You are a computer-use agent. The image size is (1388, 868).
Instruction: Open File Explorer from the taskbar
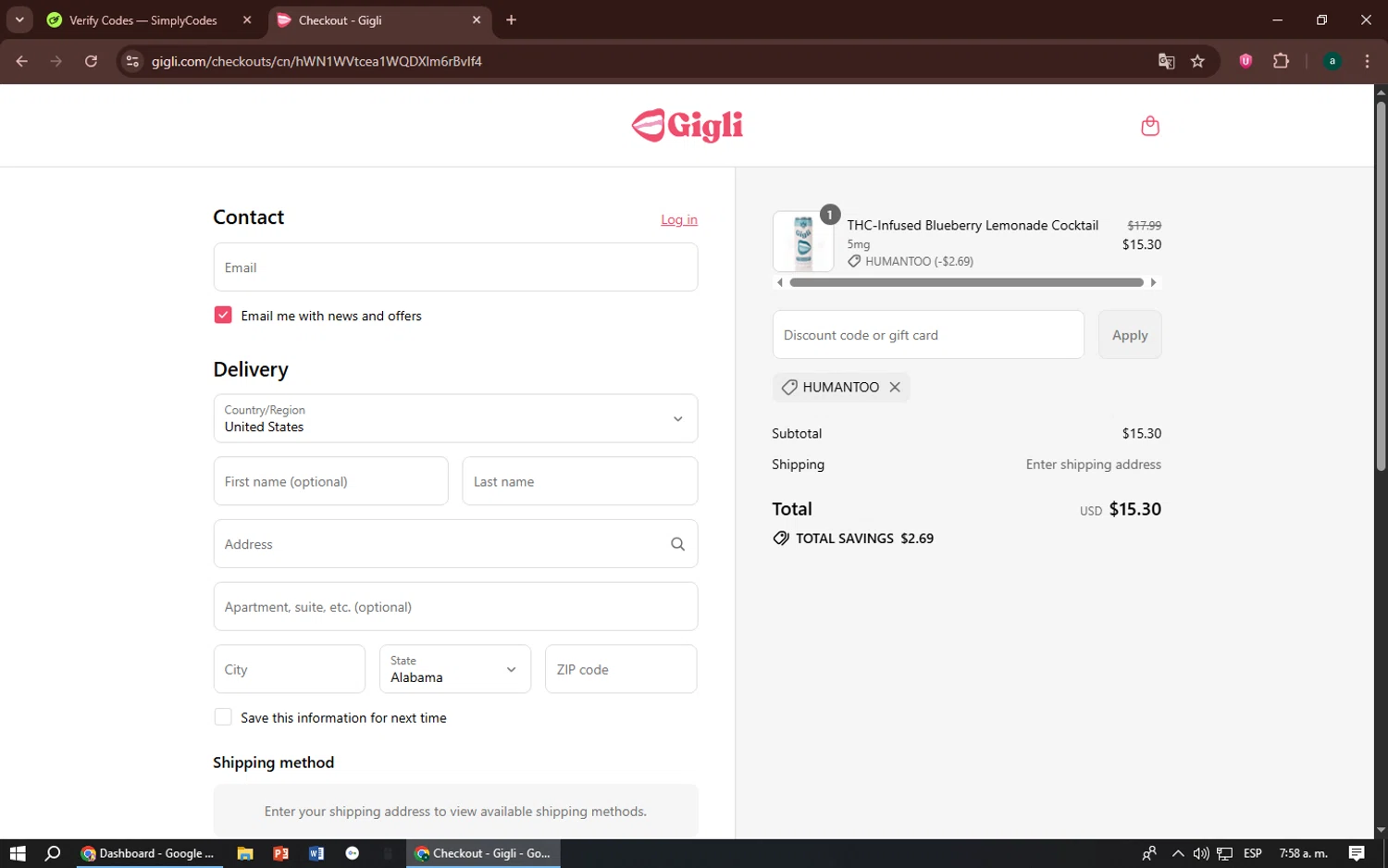[245, 853]
